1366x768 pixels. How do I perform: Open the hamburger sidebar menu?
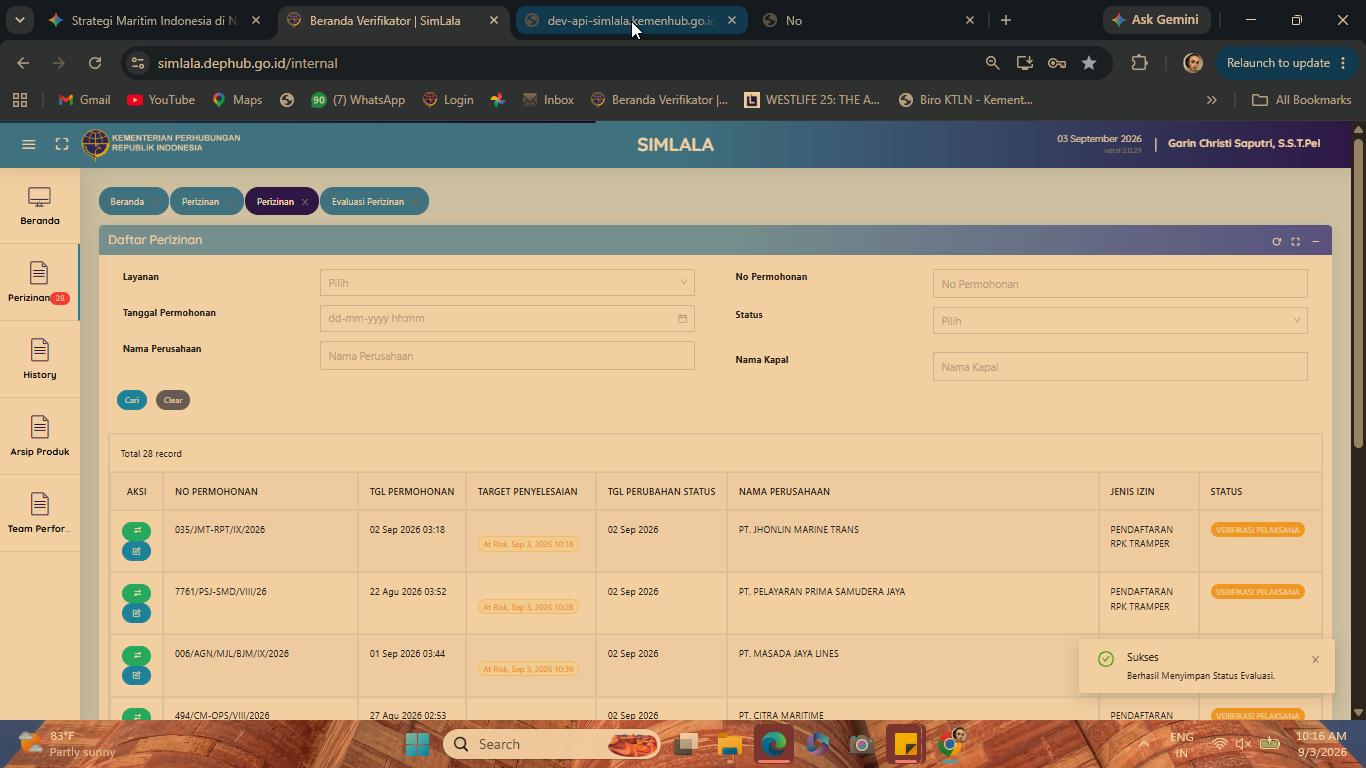pos(29,145)
